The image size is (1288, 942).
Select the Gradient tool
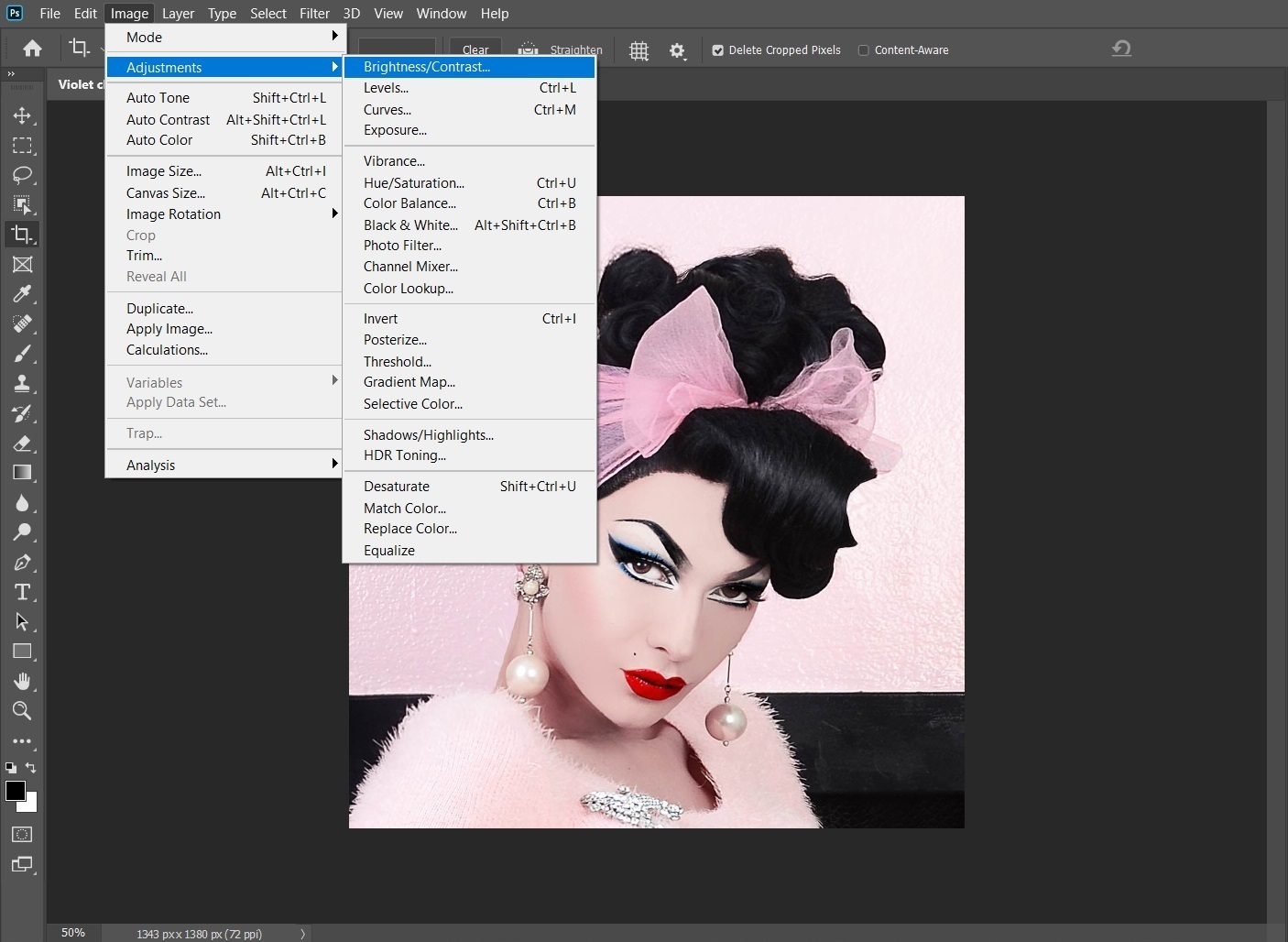[x=22, y=473]
